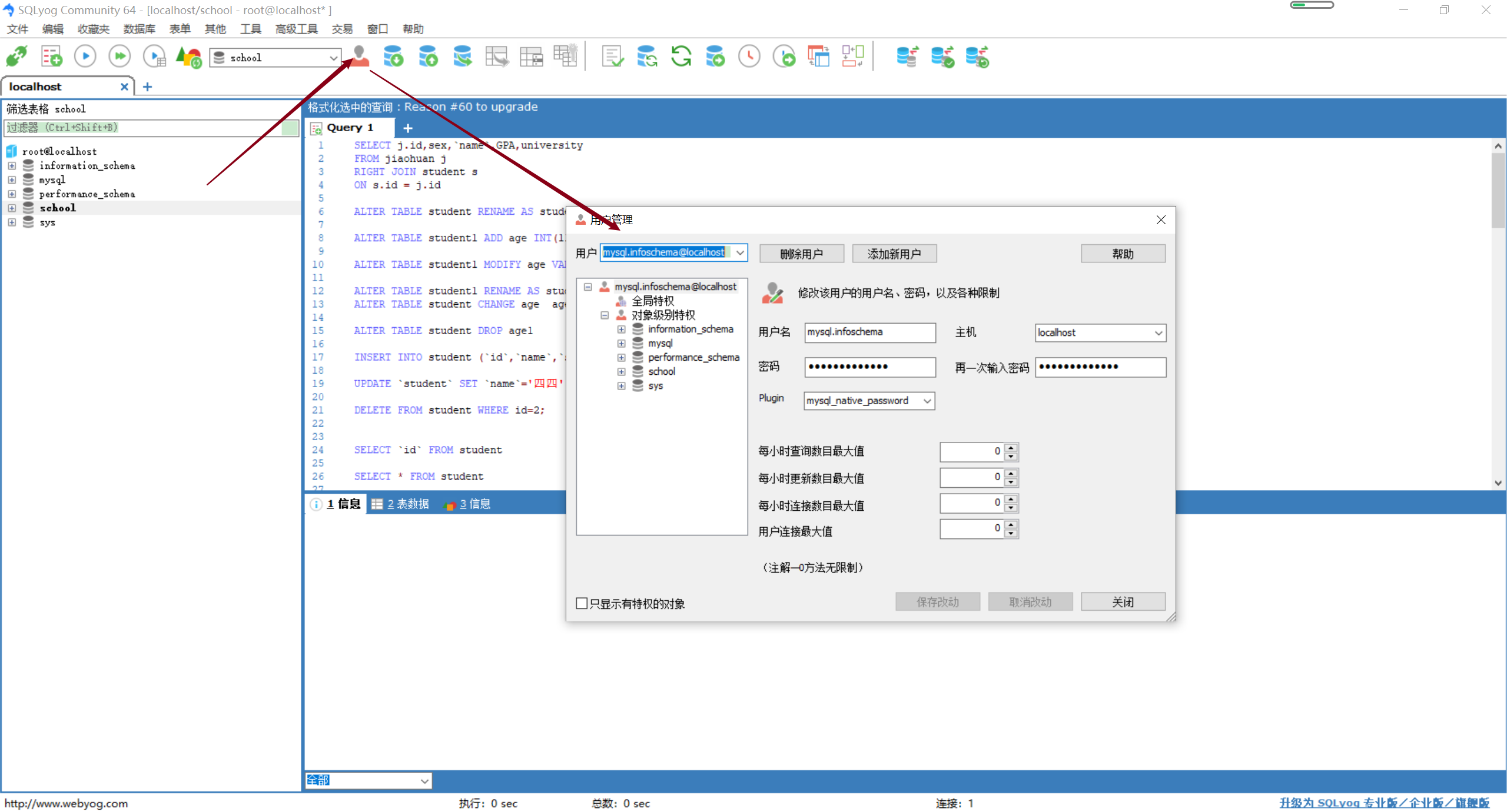Click the 密码 password field
Viewport: 1507px width, 812px height.
click(x=869, y=367)
